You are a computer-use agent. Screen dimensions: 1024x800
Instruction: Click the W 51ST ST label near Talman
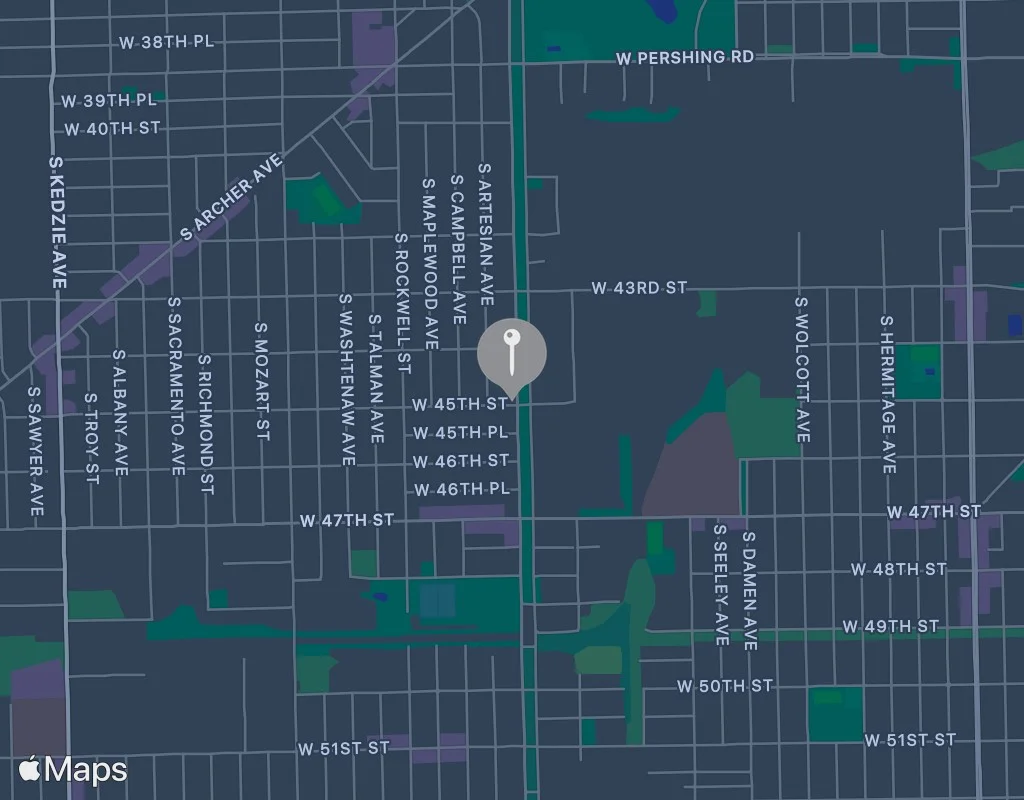pyautogui.click(x=344, y=748)
